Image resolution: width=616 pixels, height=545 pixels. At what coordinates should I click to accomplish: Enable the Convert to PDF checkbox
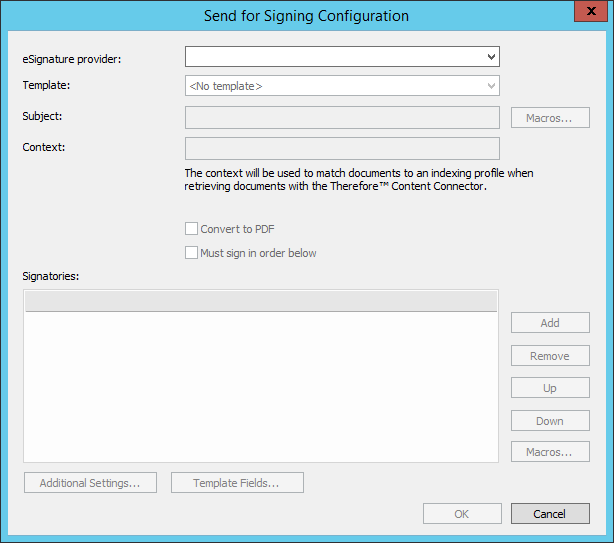click(x=191, y=229)
